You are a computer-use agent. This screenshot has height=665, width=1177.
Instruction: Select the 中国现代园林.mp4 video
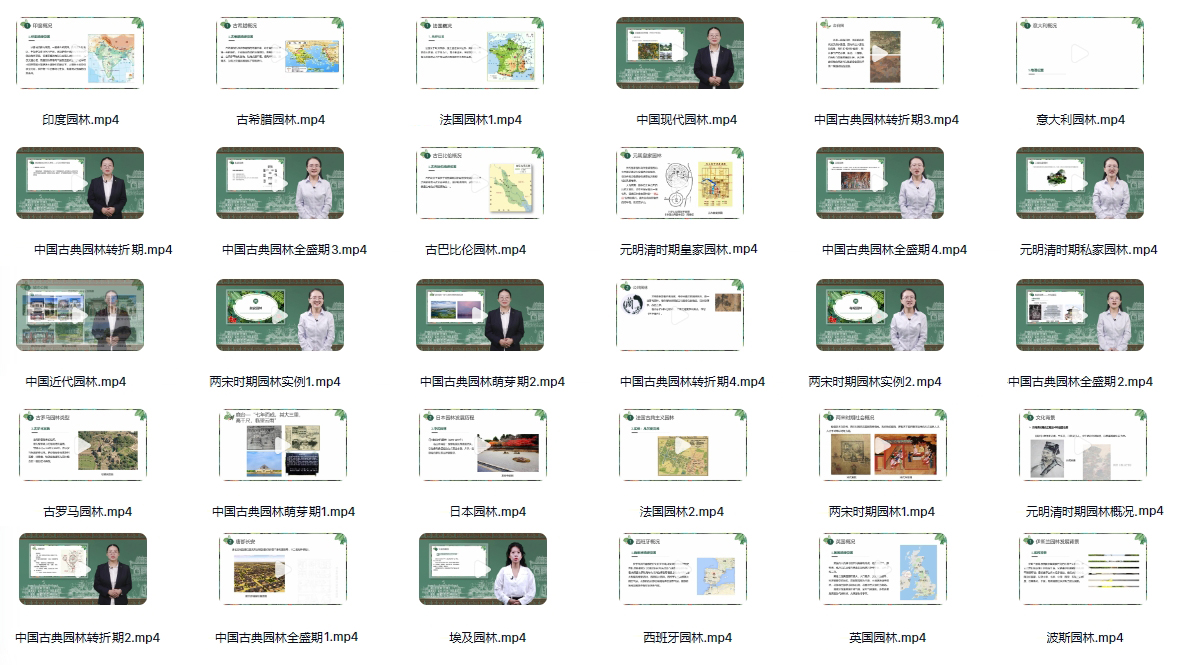(680, 53)
